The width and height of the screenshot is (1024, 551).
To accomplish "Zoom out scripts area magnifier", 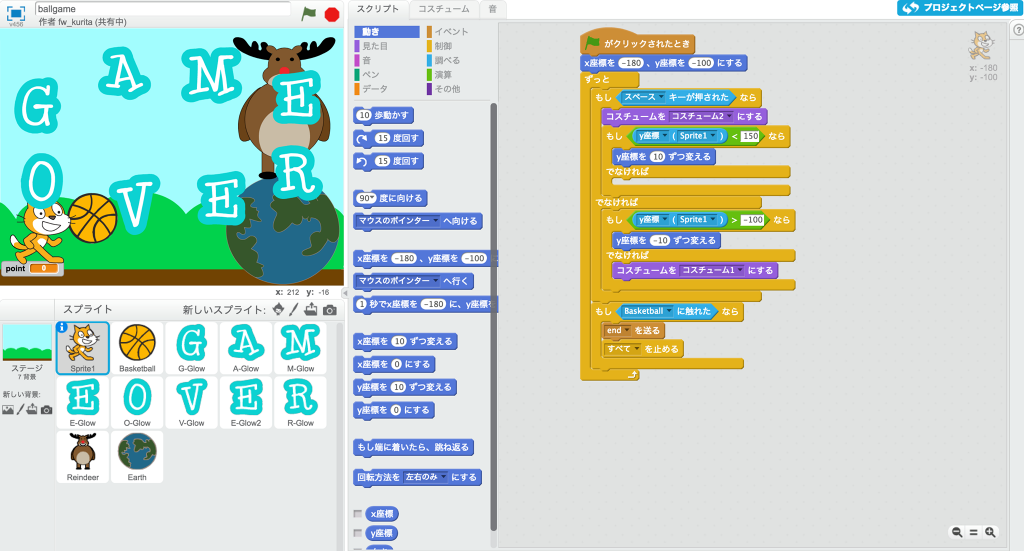I will [x=957, y=532].
